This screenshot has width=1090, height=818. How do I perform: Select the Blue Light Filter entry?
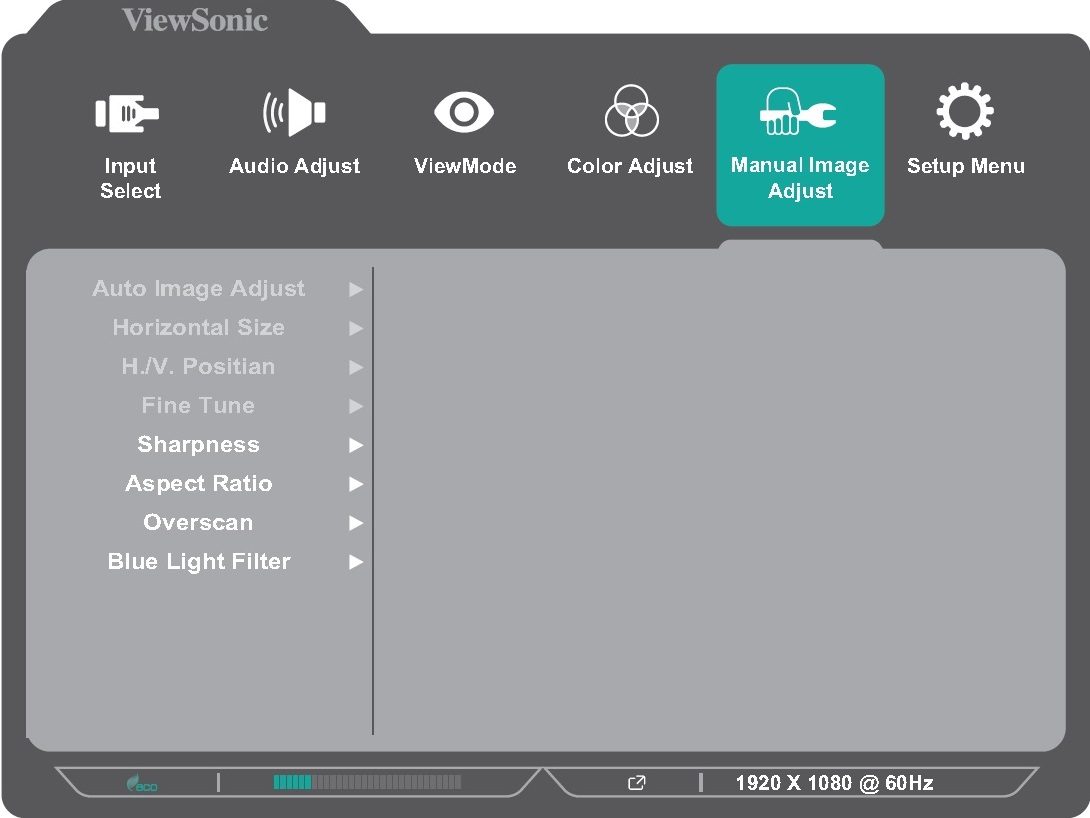pos(199,562)
